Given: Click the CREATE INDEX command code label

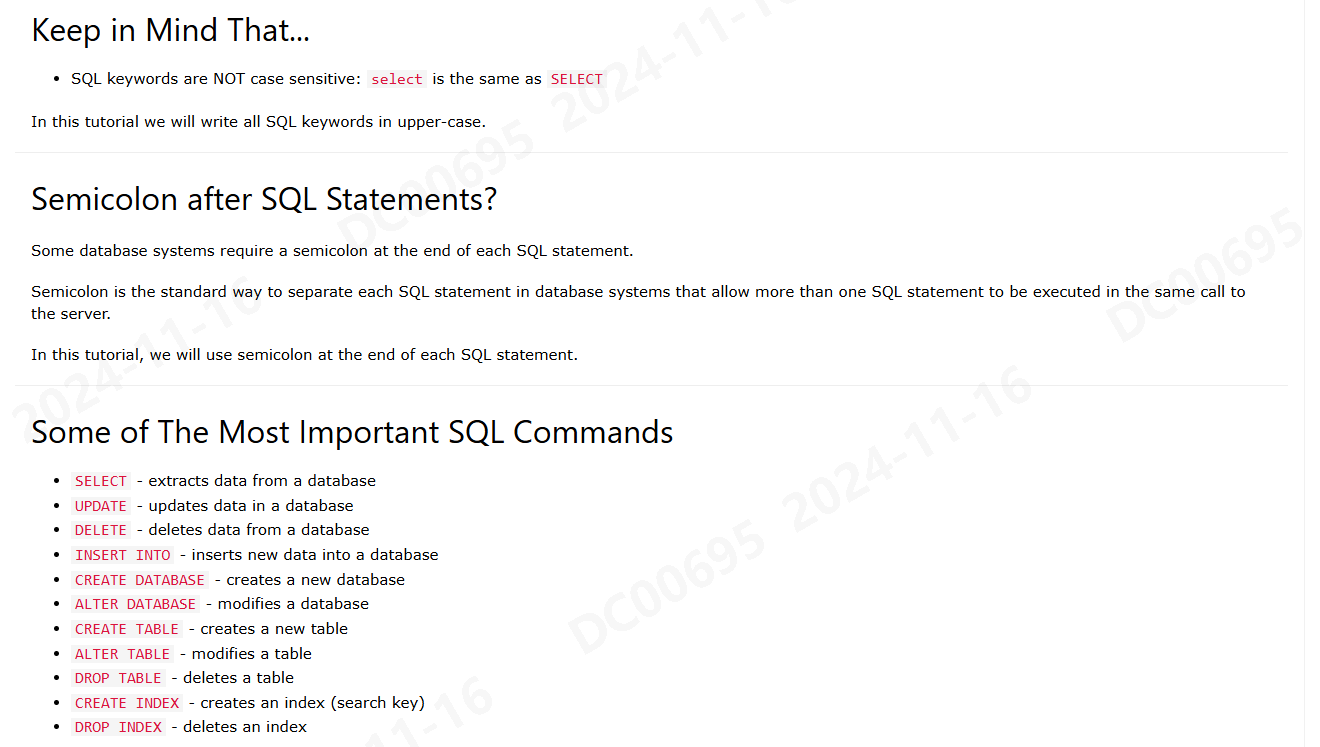Looking at the screenshot, I should tap(127, 703).
